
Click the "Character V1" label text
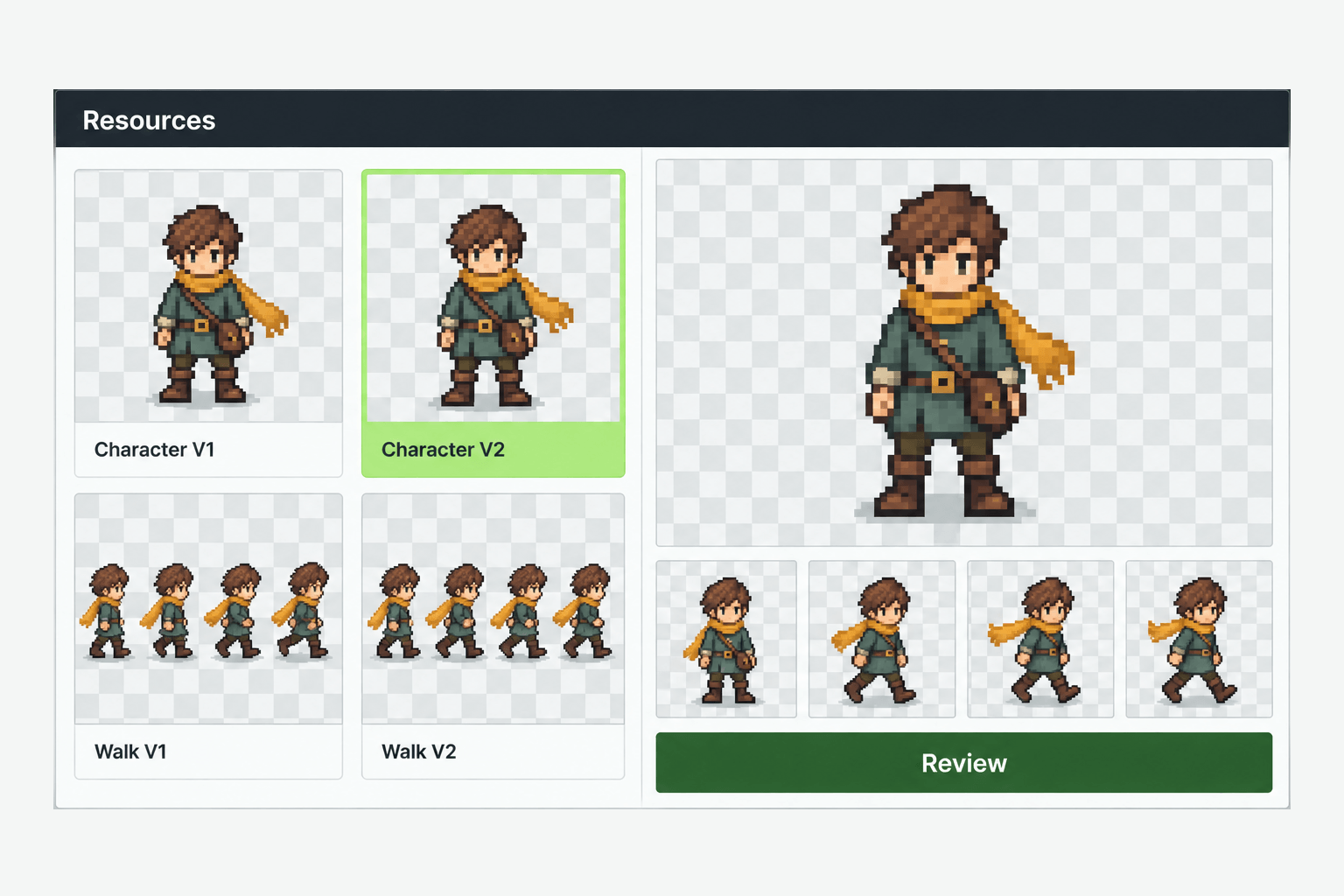pyautogui.click(x=154, y=450)
